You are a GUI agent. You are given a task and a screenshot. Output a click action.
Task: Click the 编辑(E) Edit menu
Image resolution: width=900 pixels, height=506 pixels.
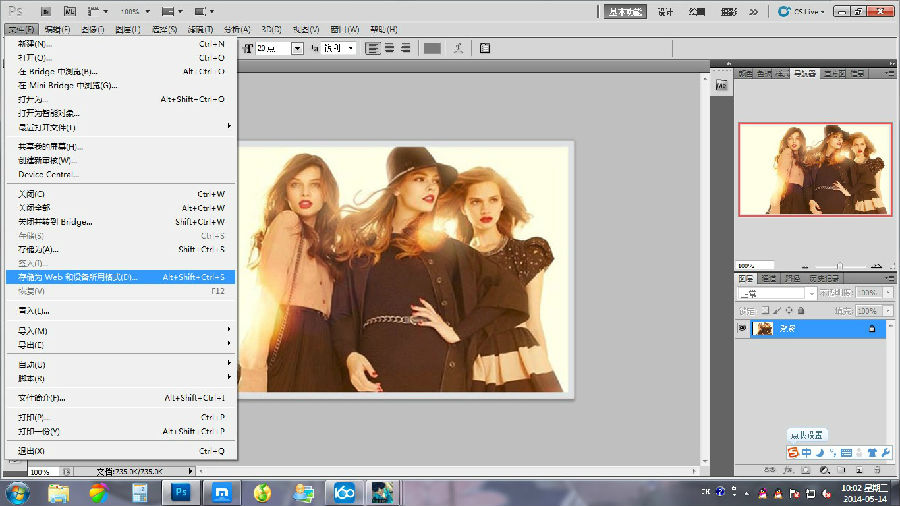(57, 29)
